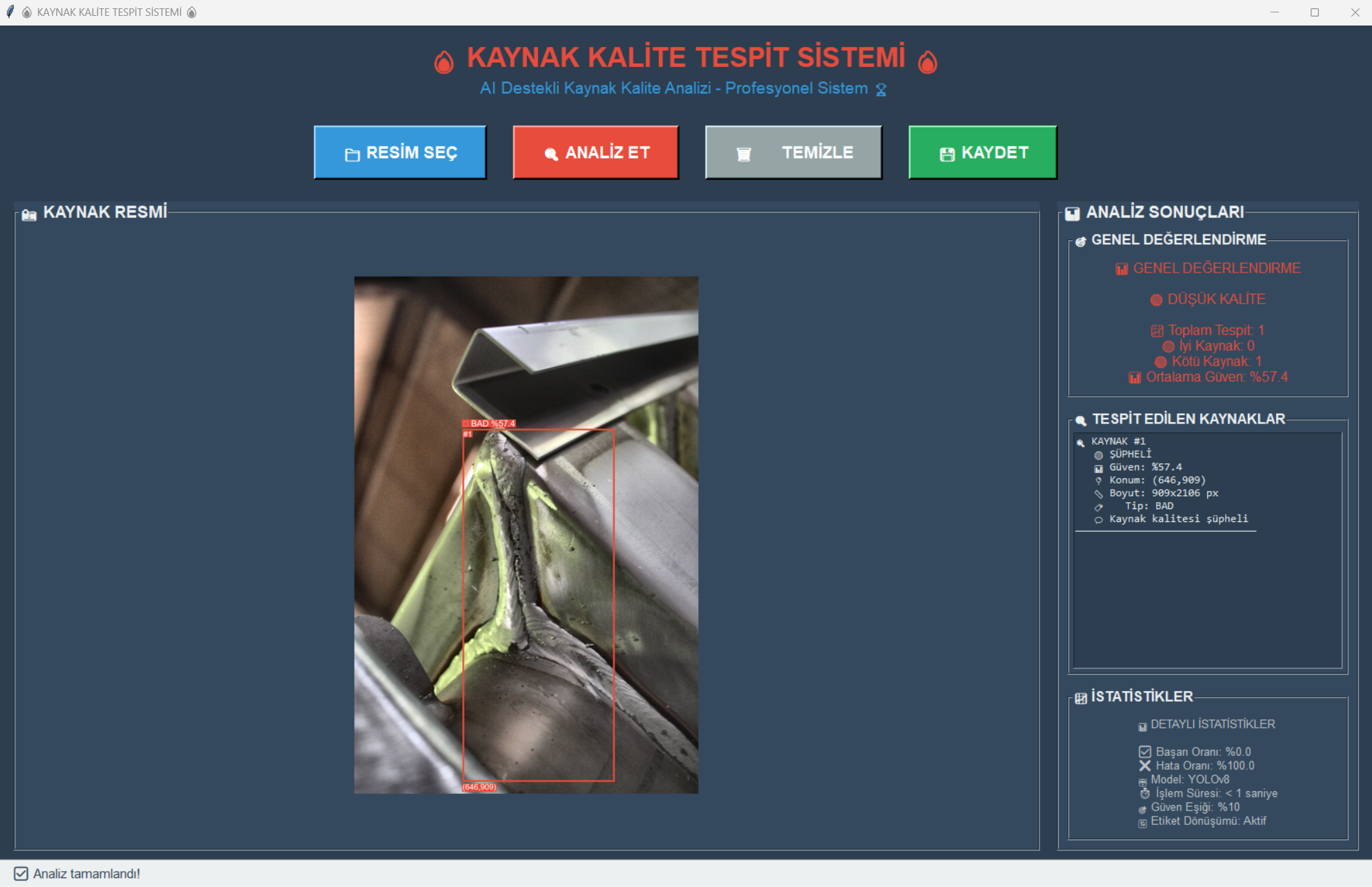Click the RESİM SEÇ button
1372x887 pixels.
click(400, 152)
